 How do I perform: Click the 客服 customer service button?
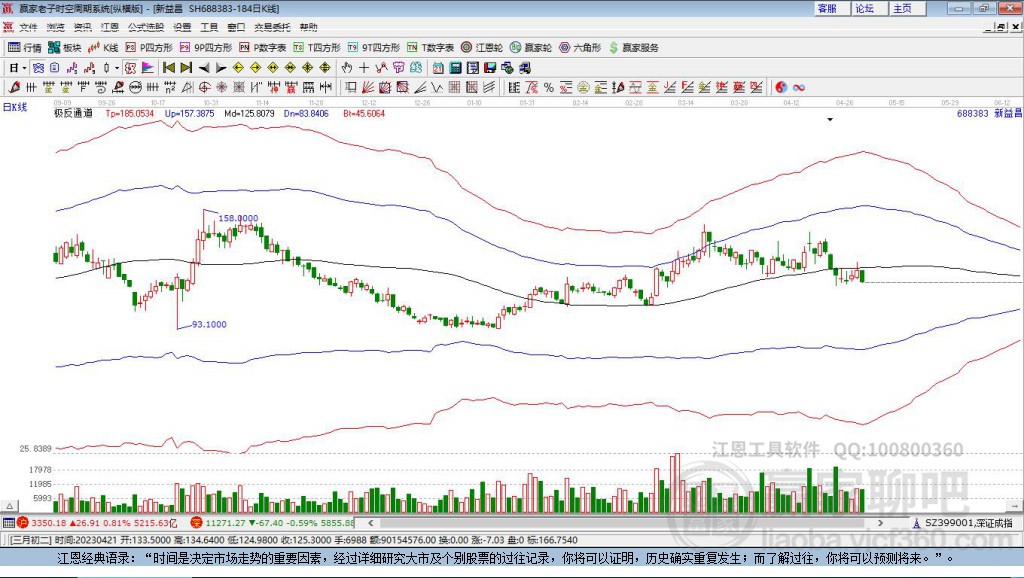(827, 8)
